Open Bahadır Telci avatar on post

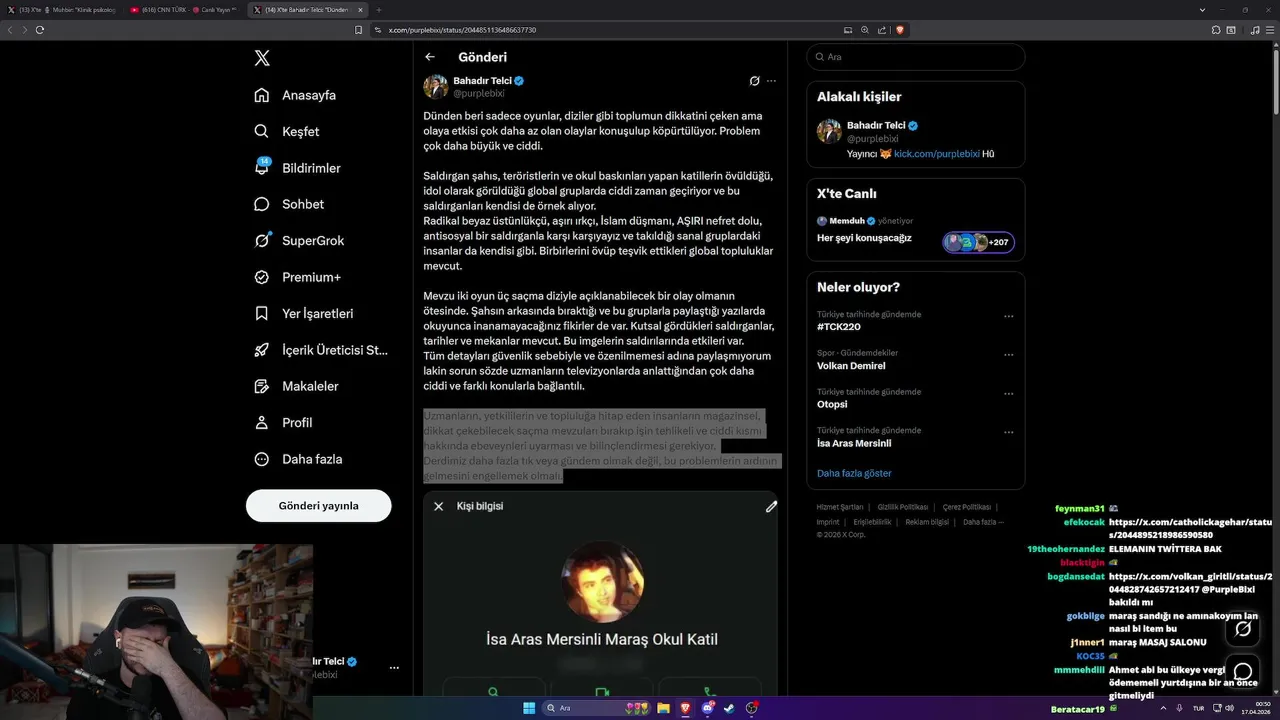[x=436, y=86]
